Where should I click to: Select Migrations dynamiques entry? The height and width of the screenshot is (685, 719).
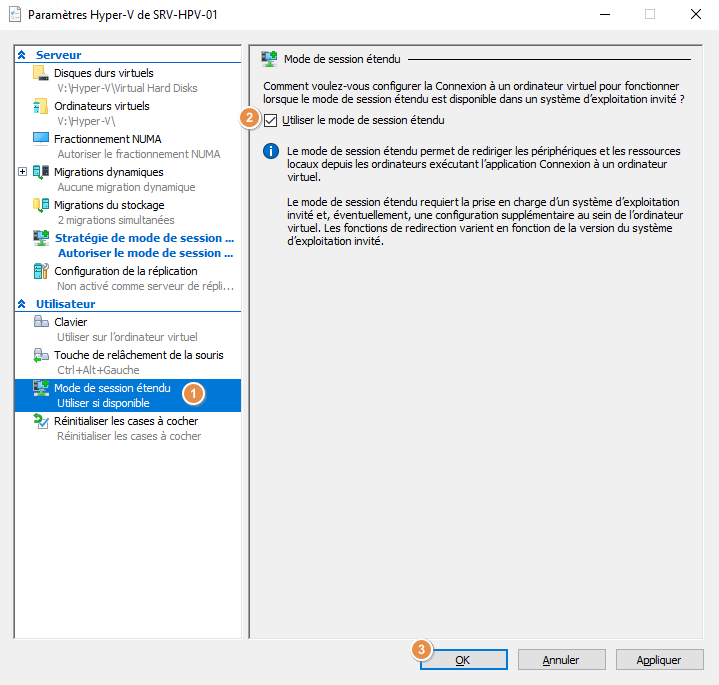click(109, 172)
